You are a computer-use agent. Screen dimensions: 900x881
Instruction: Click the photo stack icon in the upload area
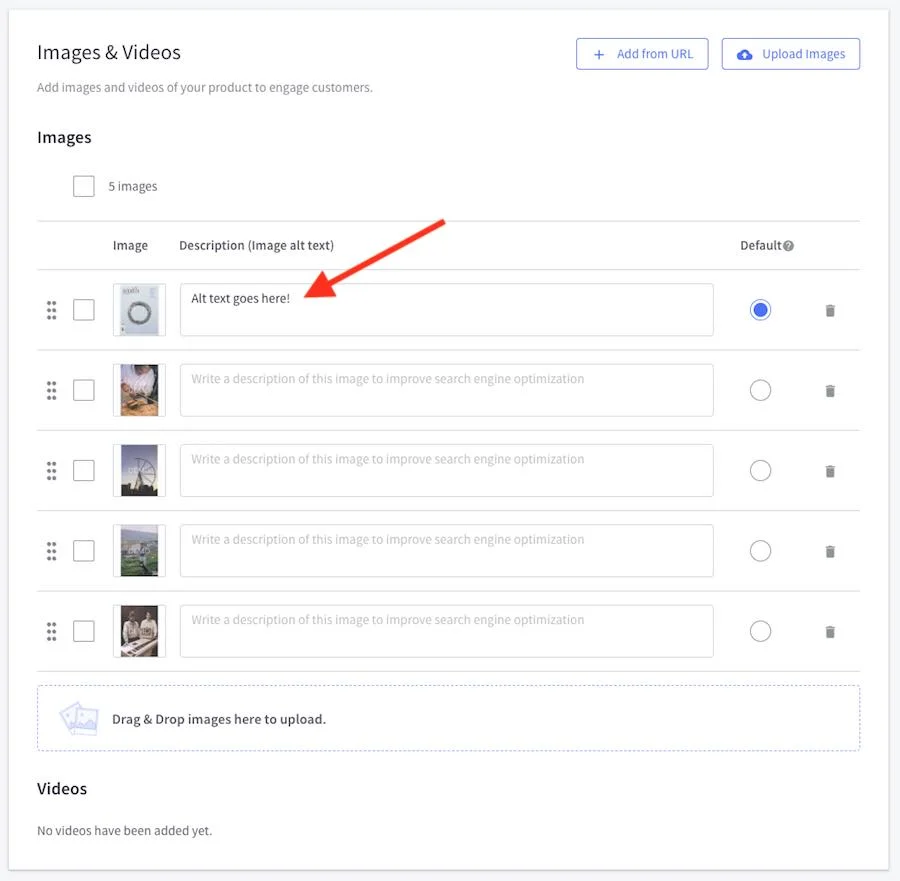(79, 719)
